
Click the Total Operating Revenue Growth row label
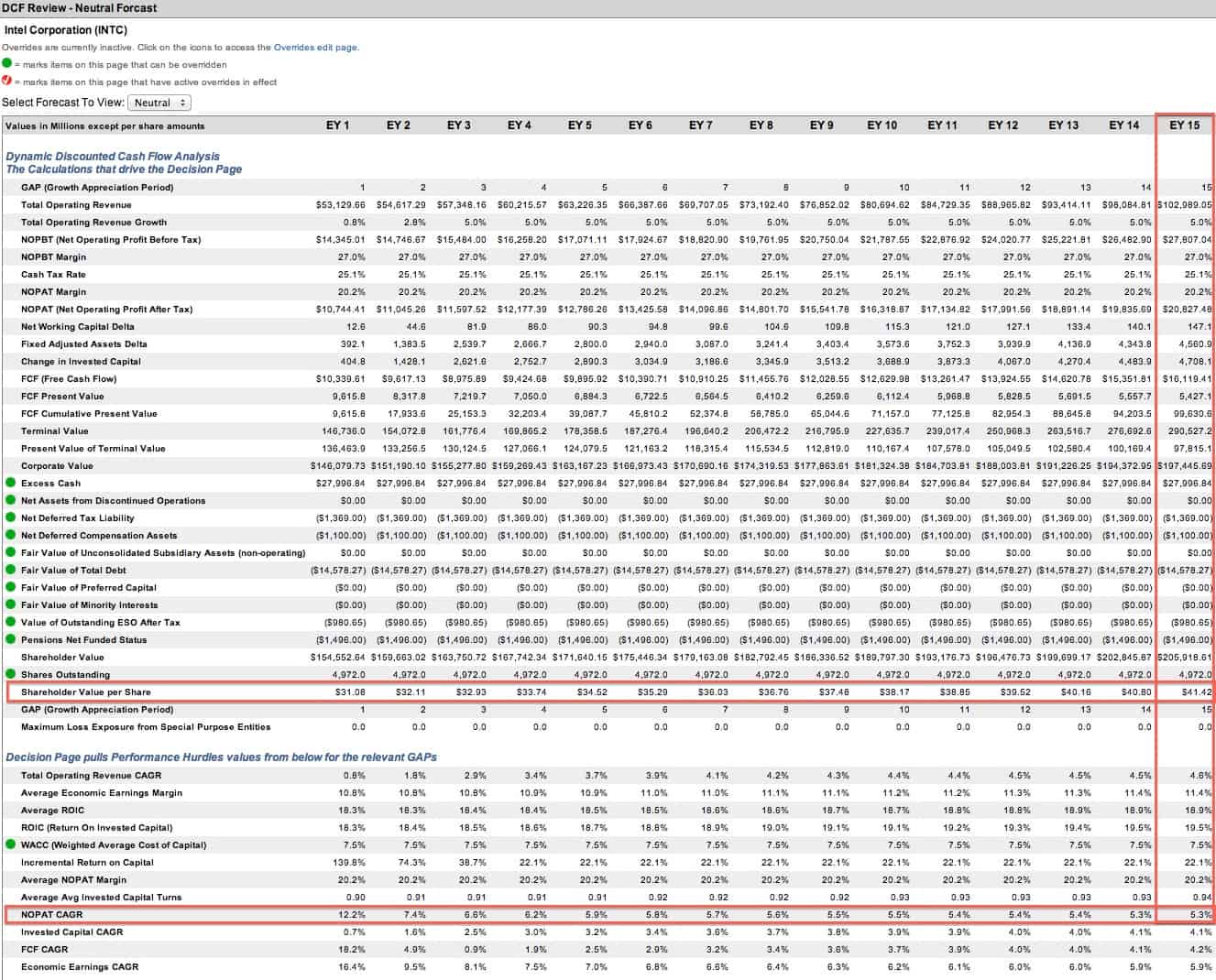pyautogui.click(x=93, y=223)
